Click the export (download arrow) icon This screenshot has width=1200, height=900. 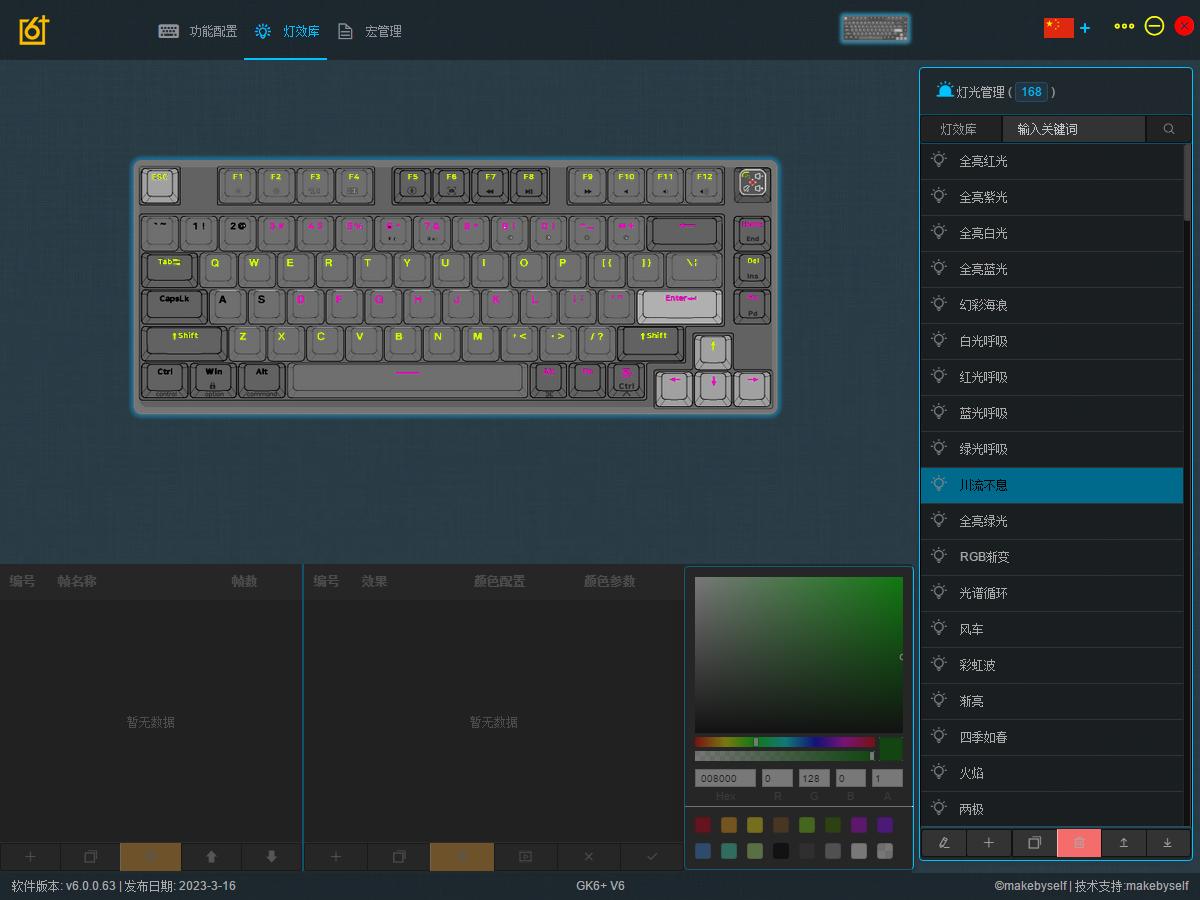pos(1167,843)
